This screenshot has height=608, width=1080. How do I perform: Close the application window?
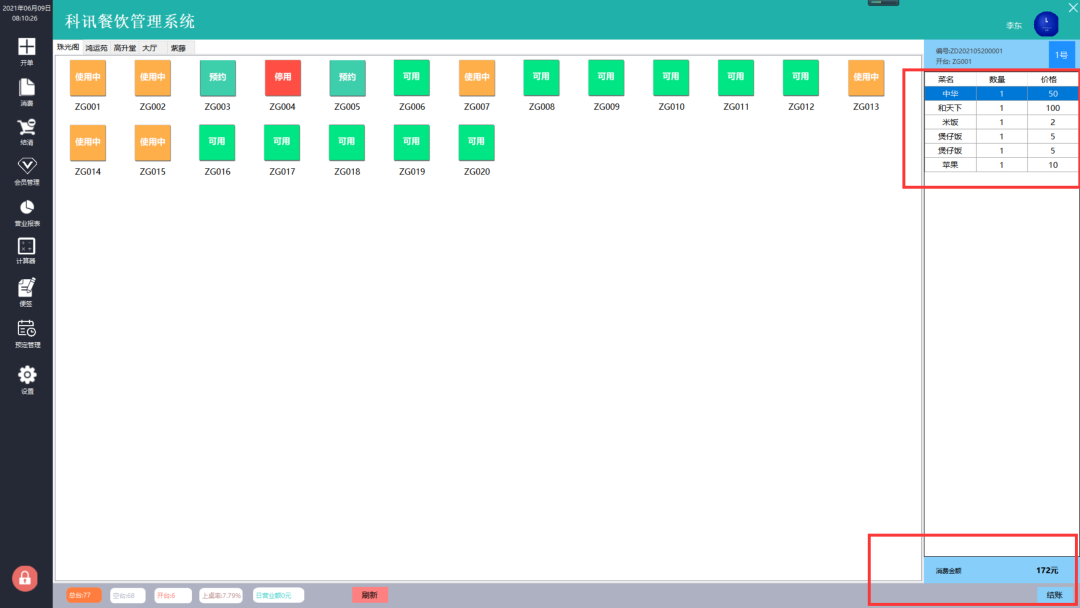[x=1072, y=8]
